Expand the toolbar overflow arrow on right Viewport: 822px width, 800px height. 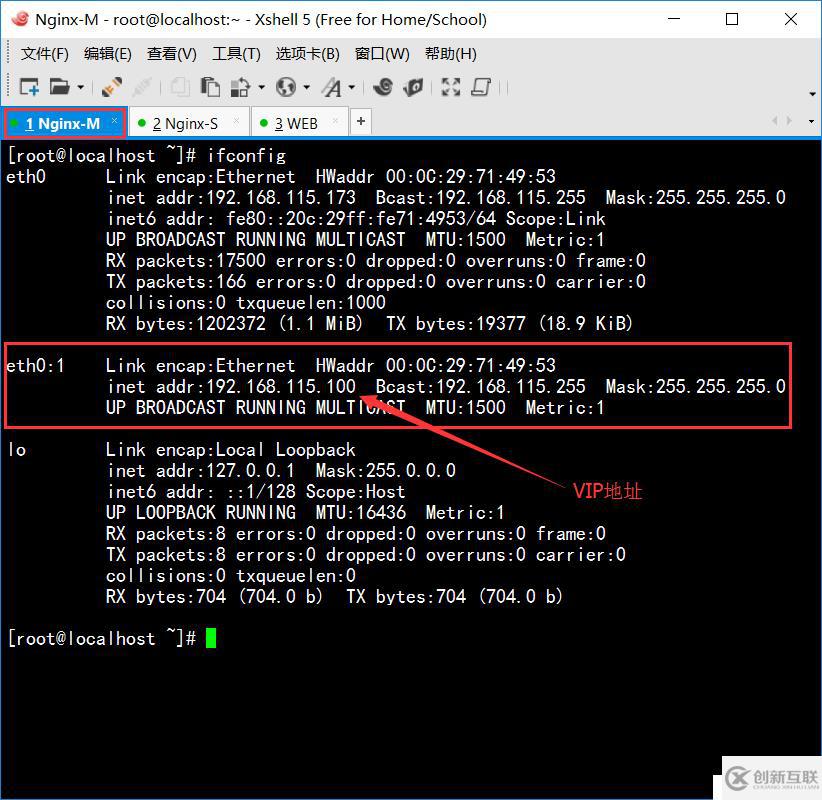pos(811,91)
